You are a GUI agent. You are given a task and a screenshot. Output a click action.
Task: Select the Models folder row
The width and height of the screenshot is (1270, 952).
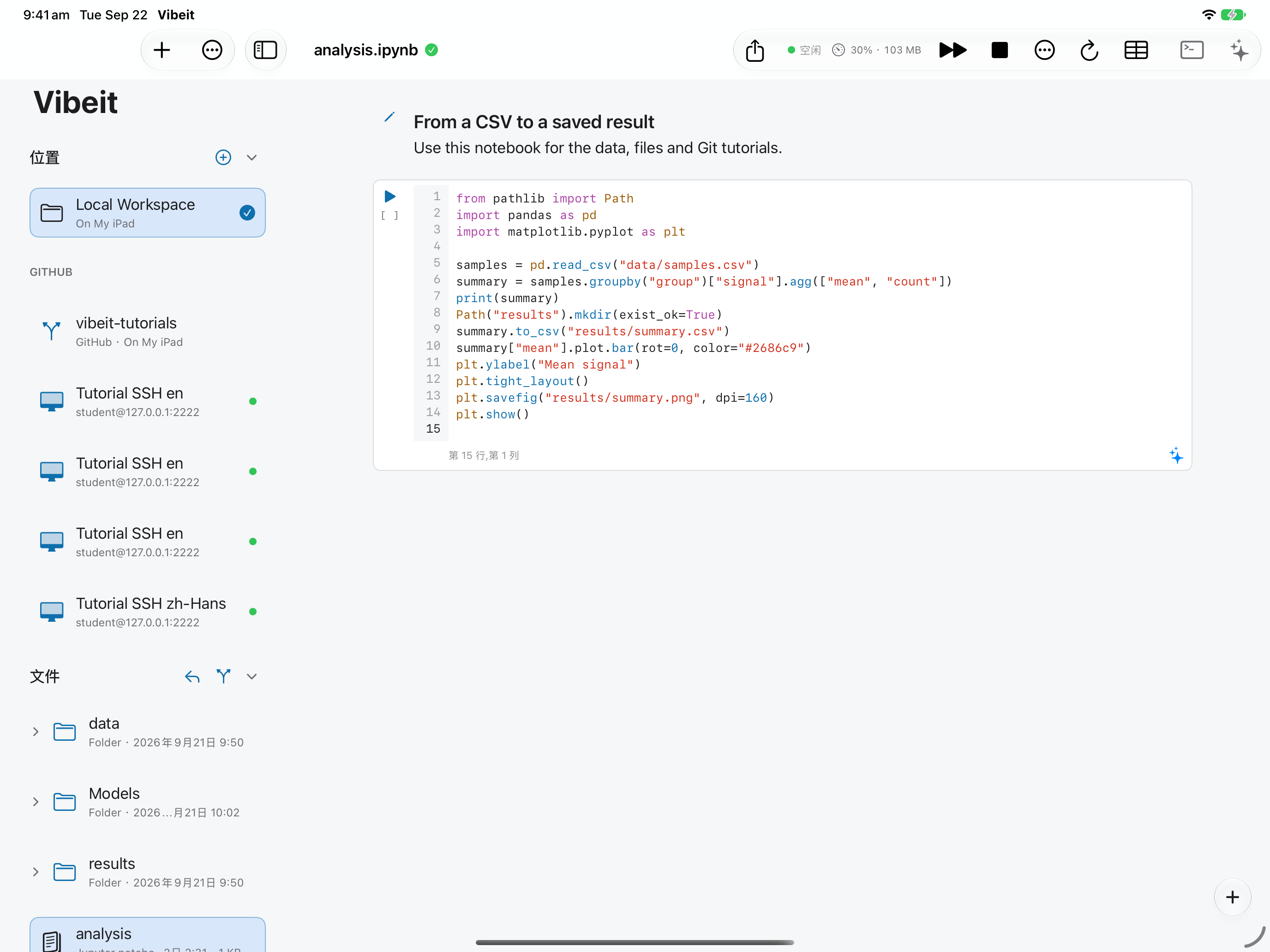148,802
